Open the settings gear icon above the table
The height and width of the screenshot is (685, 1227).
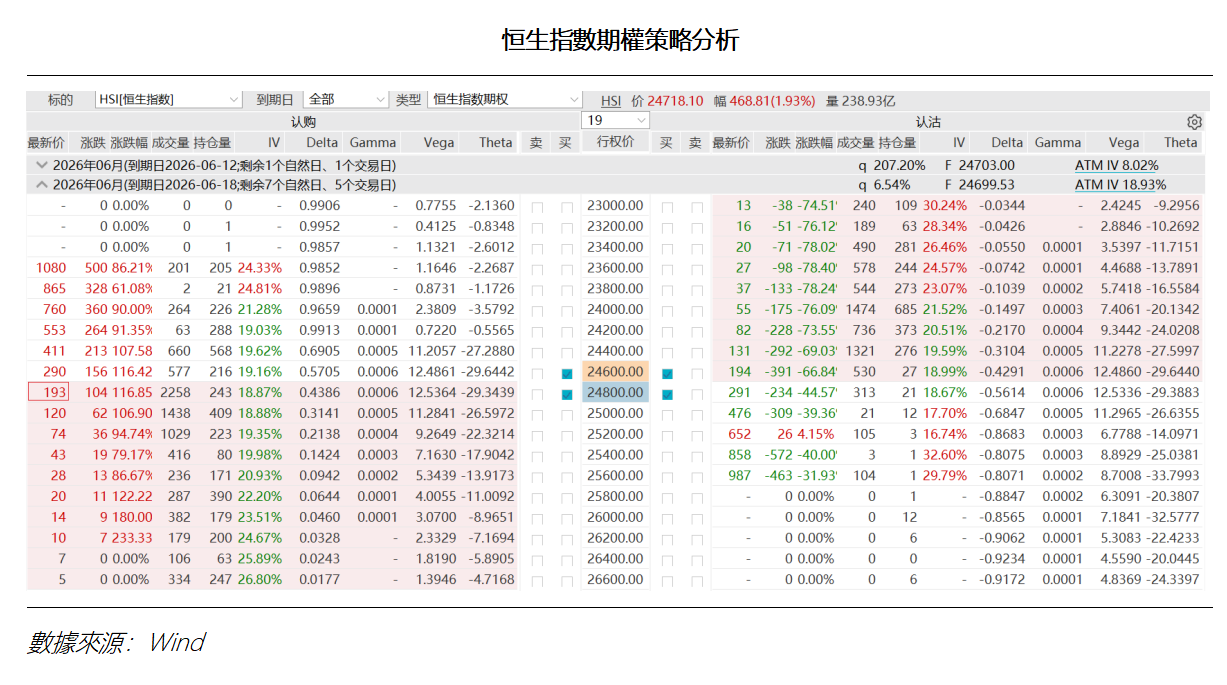(1194, 122)
